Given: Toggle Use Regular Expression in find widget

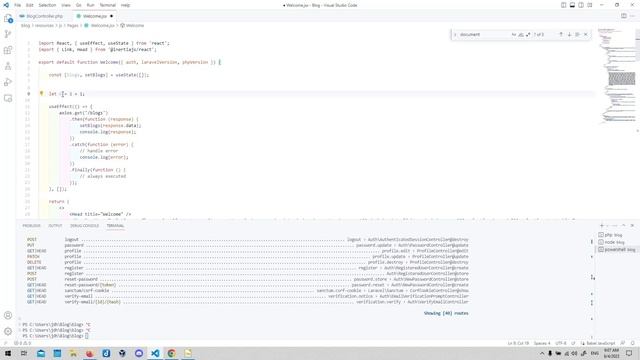Looking at the screenshot, I should click(528, 35).
